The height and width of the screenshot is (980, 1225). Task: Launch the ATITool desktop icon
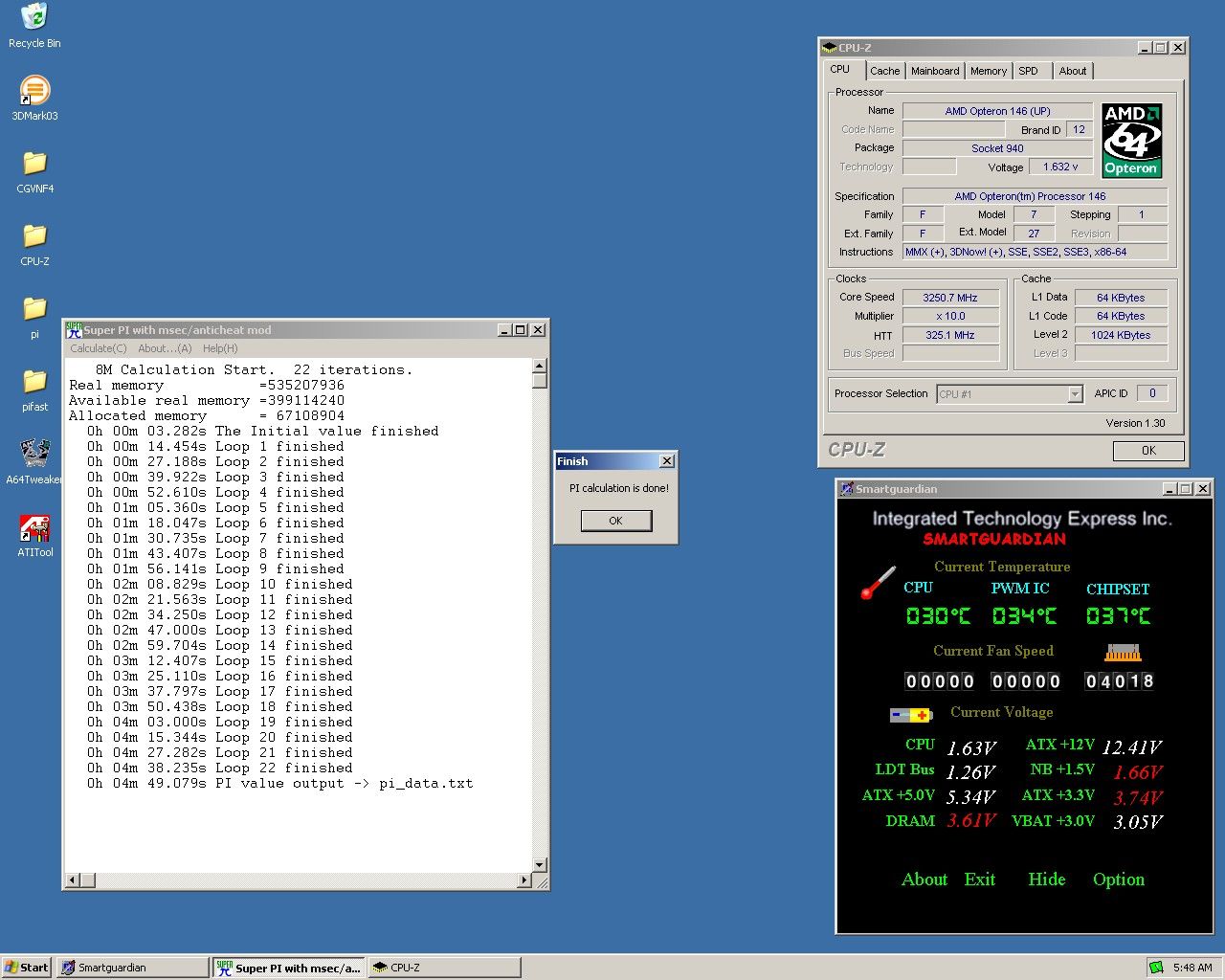click(34, 534)
